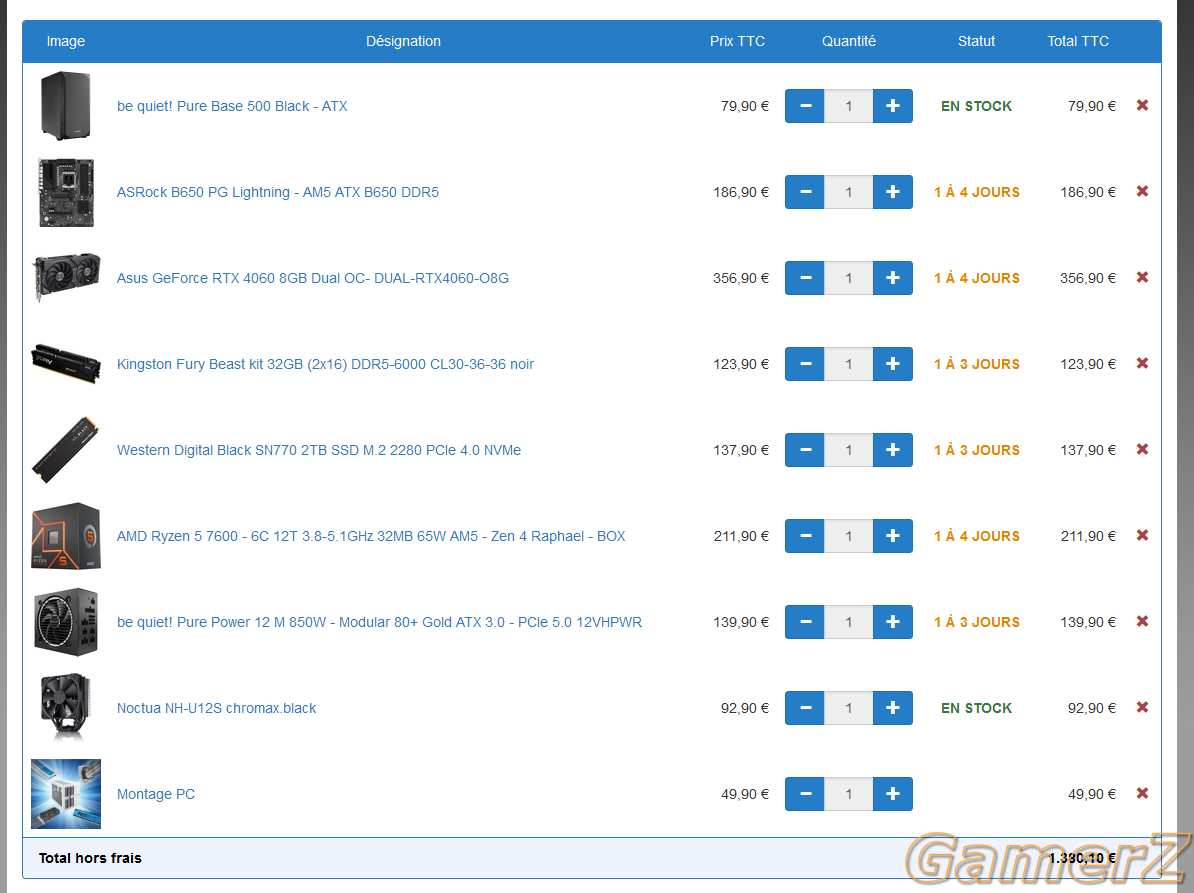The width and height of the screenshot is (1194, 893).
Task: Remove be quiet! Pure Base 500 from cart
Action: pyautogui.click(x=1142, y=105)
